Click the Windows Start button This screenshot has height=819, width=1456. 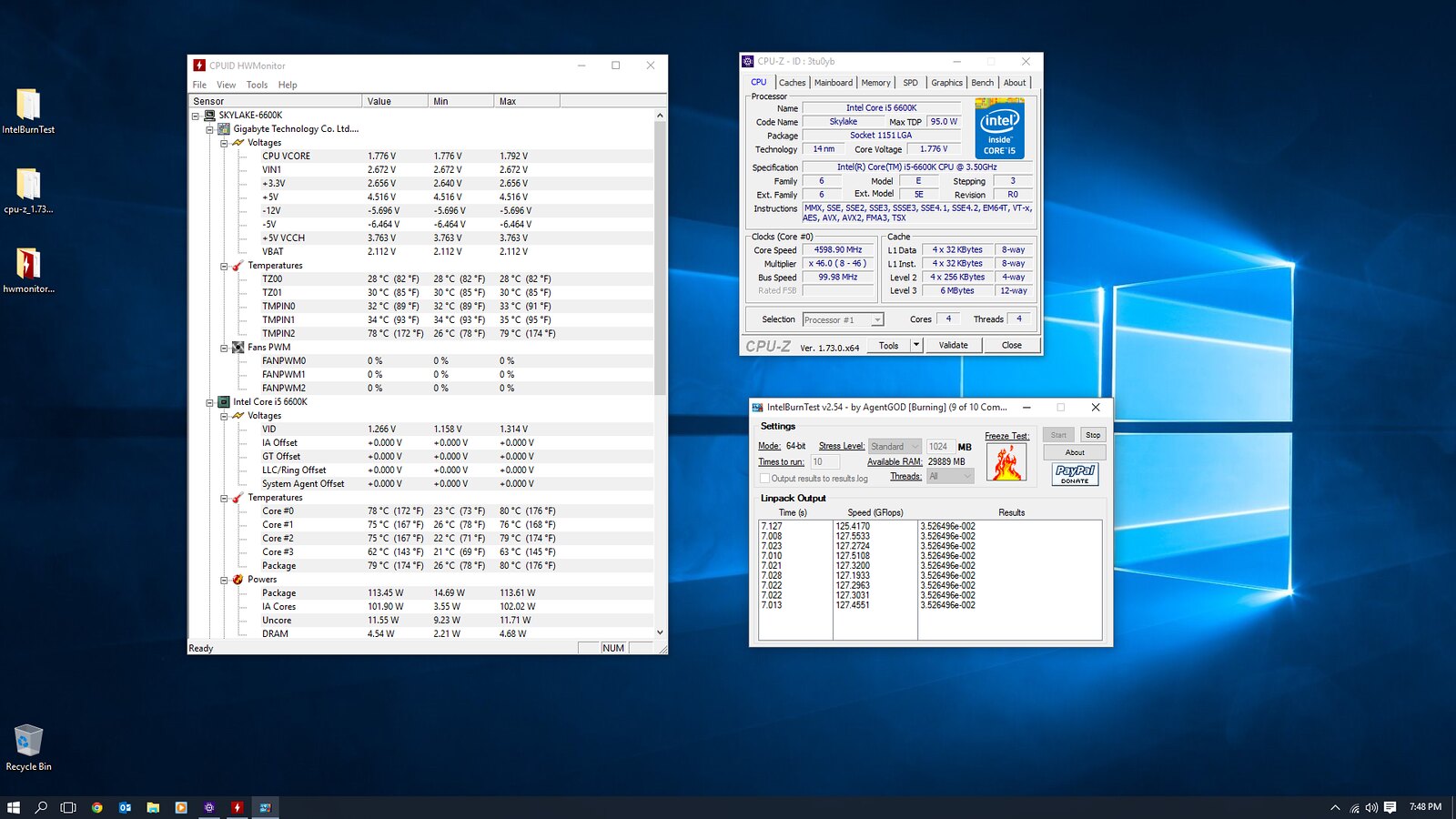[14, 807]
